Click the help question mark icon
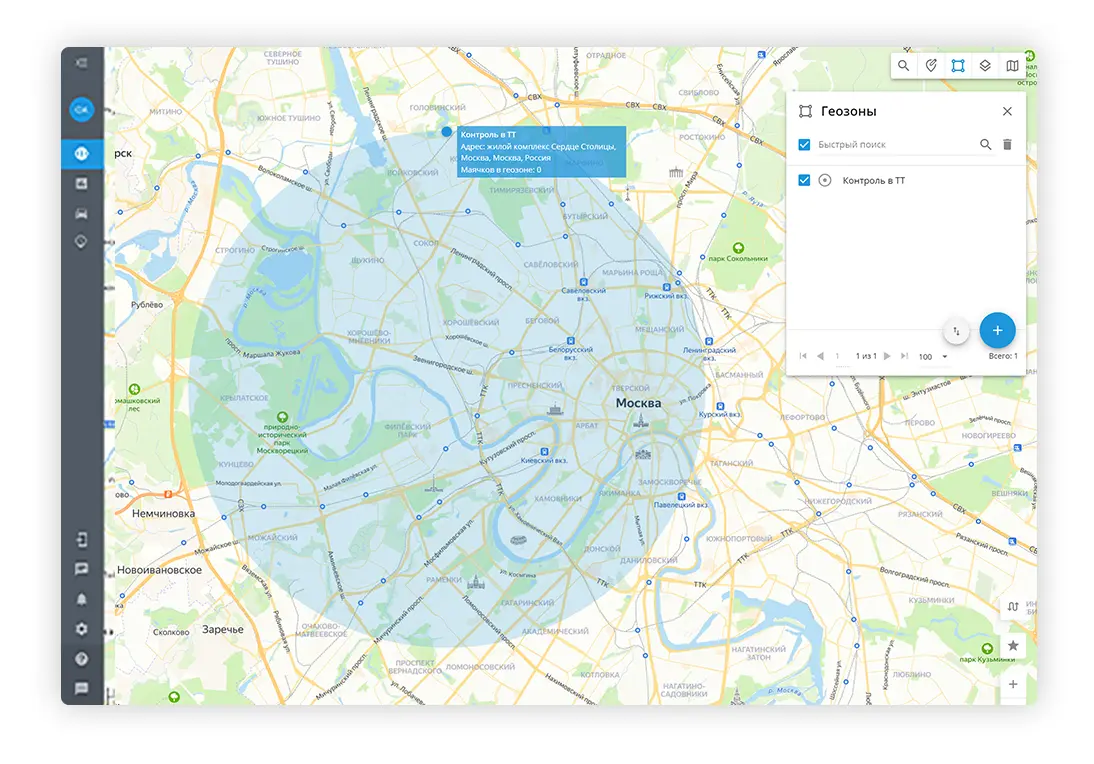 point(81,659)
